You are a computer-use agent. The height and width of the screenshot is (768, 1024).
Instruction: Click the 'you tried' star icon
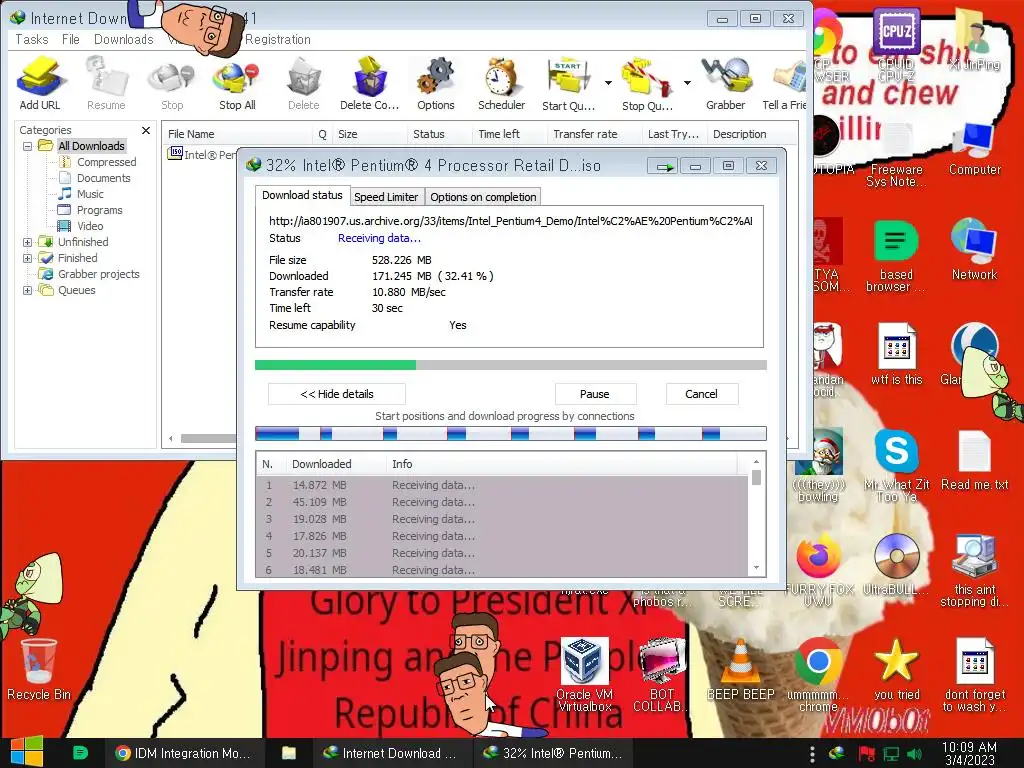(897, 669)
